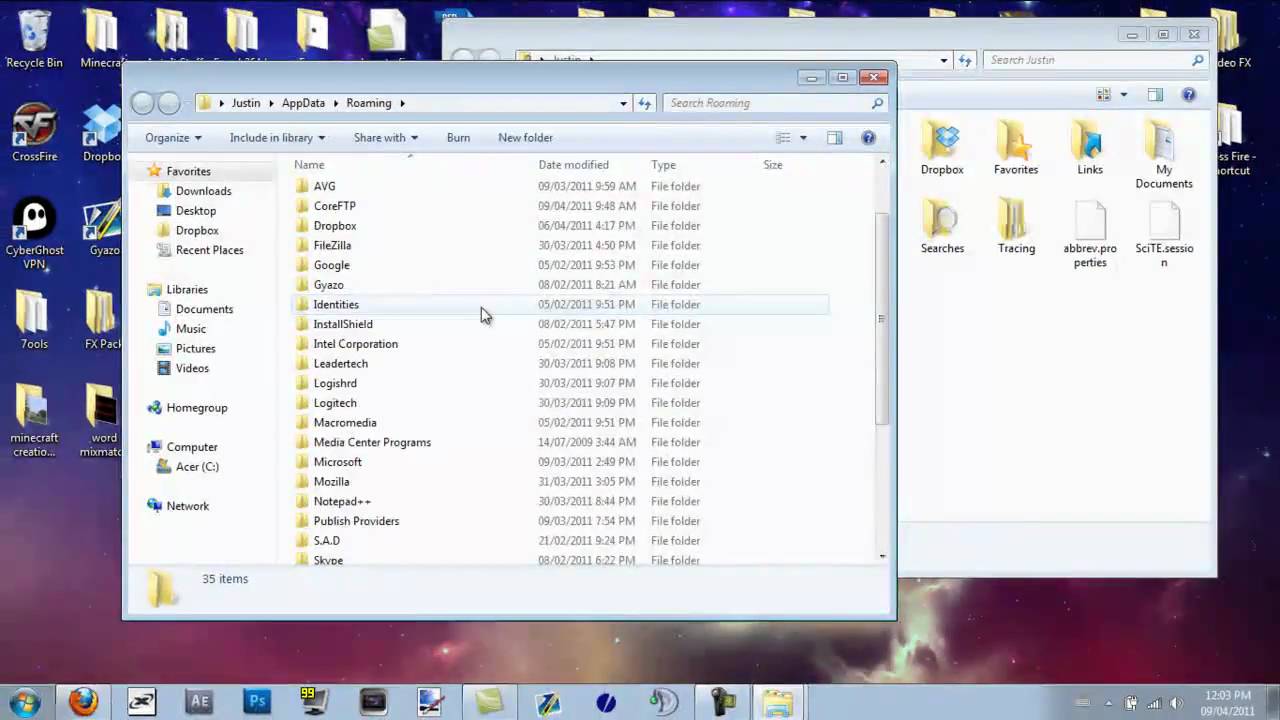Expand the Roaming address bar history dropdown
Screen dimensions: 1280x720
click(623, 103)
